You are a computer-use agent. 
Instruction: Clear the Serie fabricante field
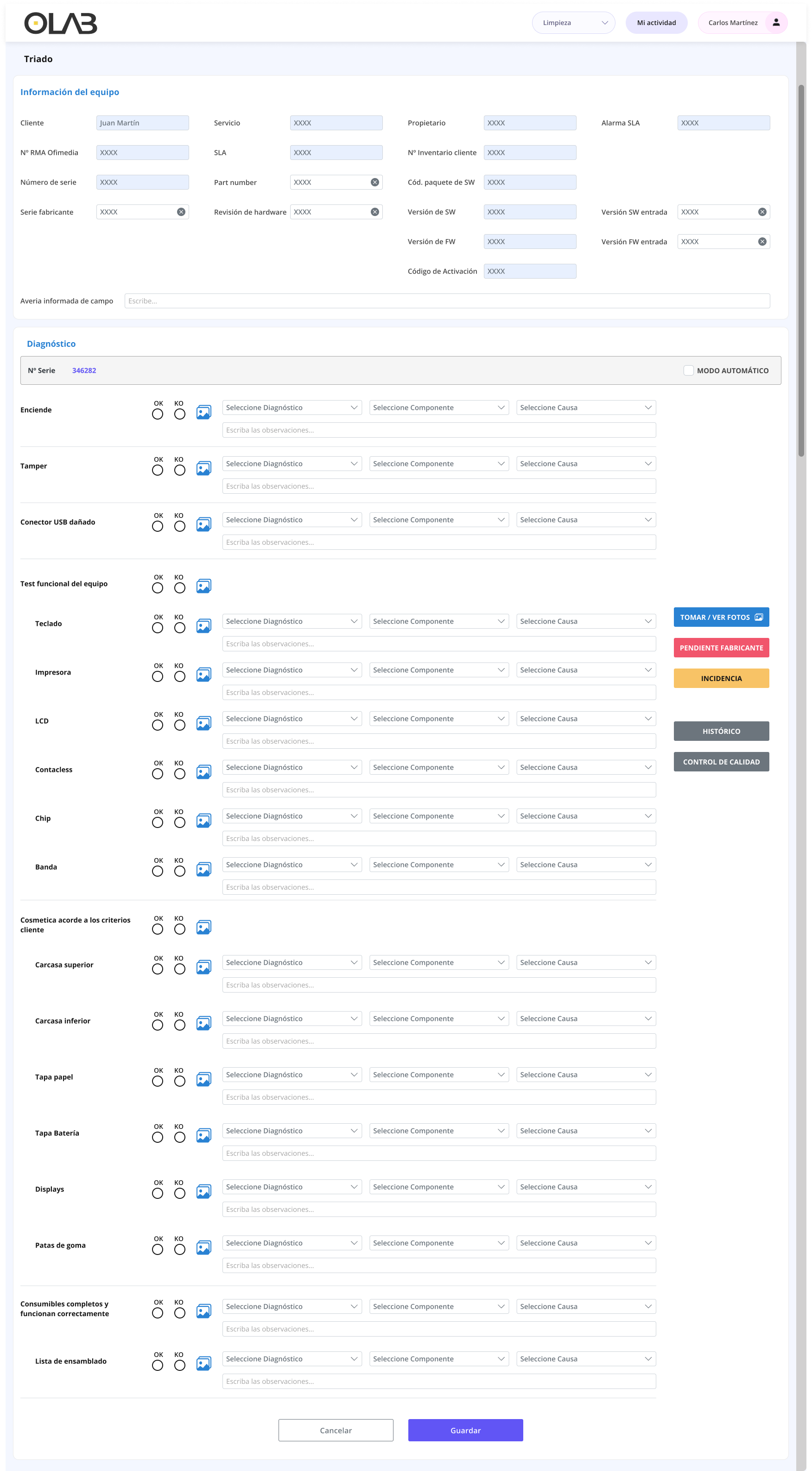click(x=181, y=212)
